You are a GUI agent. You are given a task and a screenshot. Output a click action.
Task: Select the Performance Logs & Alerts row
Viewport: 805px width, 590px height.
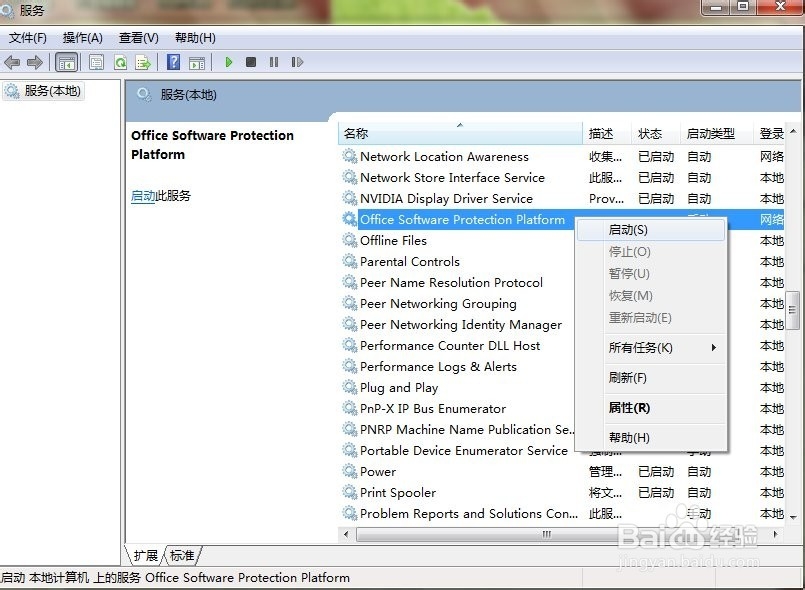click(x=438, y=367)
